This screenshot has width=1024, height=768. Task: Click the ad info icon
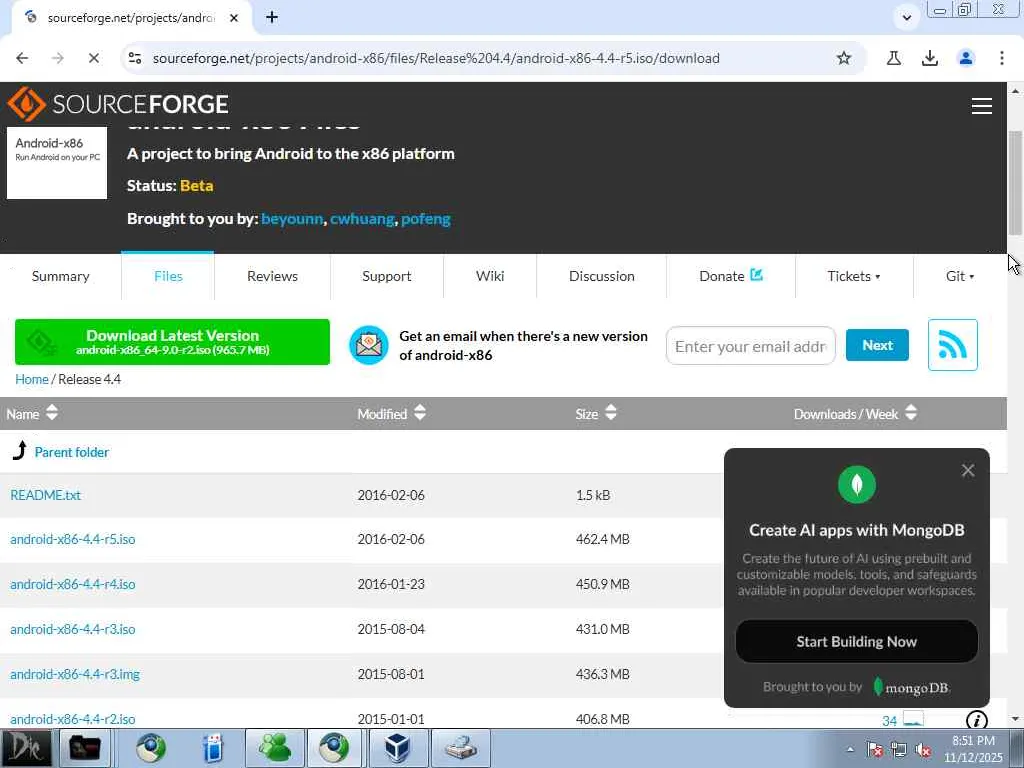pos(976,720)
